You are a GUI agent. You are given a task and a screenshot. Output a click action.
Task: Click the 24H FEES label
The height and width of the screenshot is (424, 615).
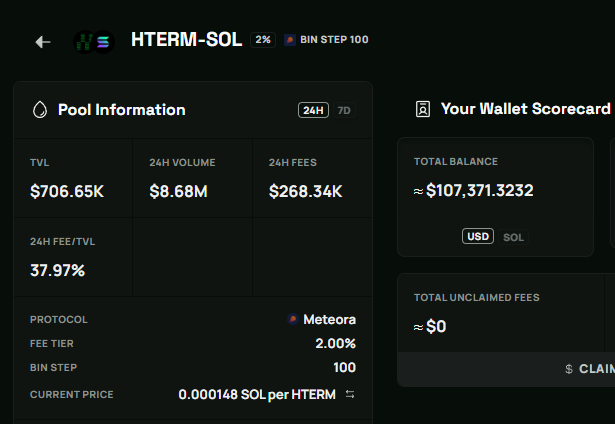293,162
